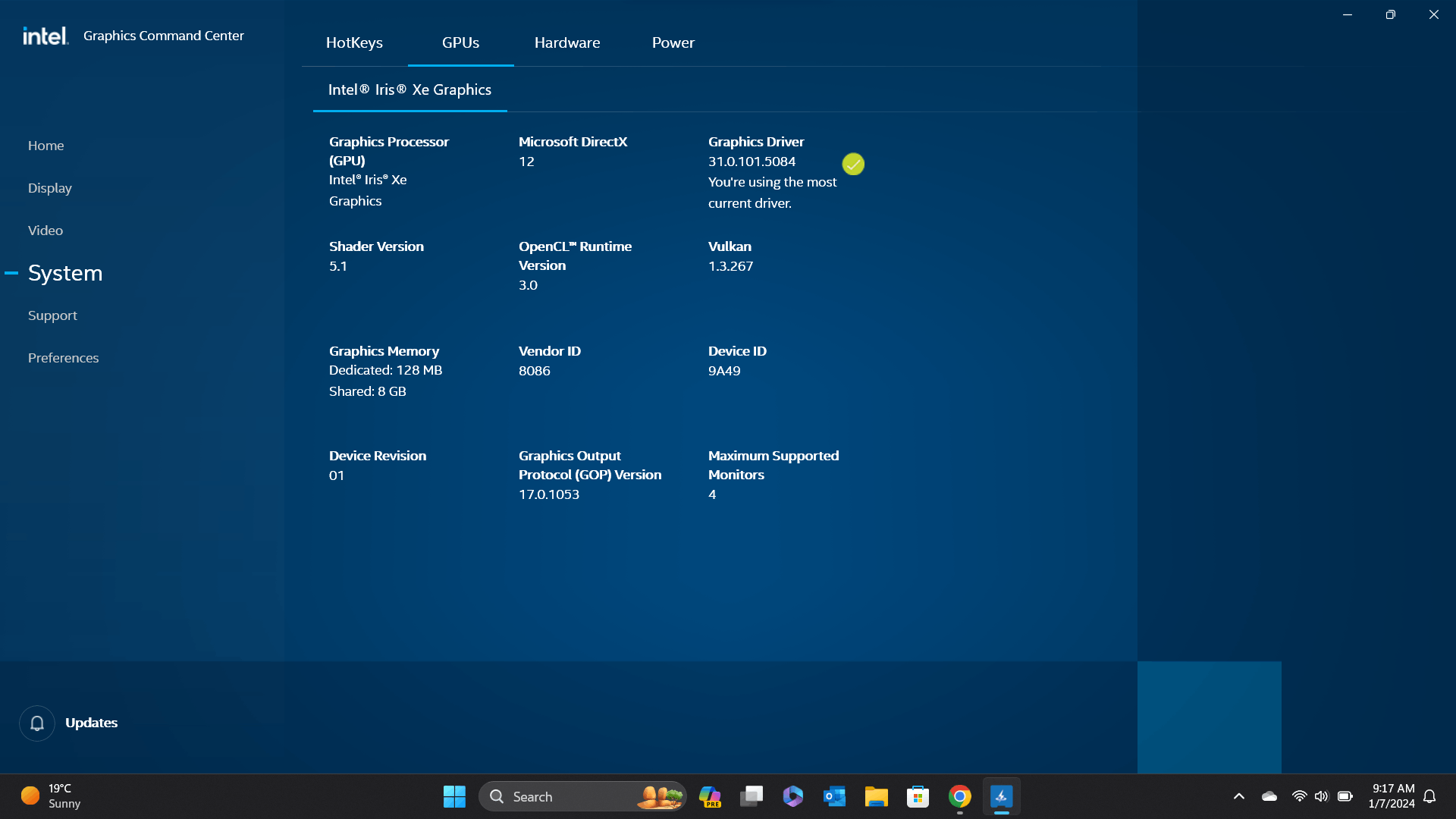Click Intel Graphics Command Center taskbar icon

coord(1002,796)
